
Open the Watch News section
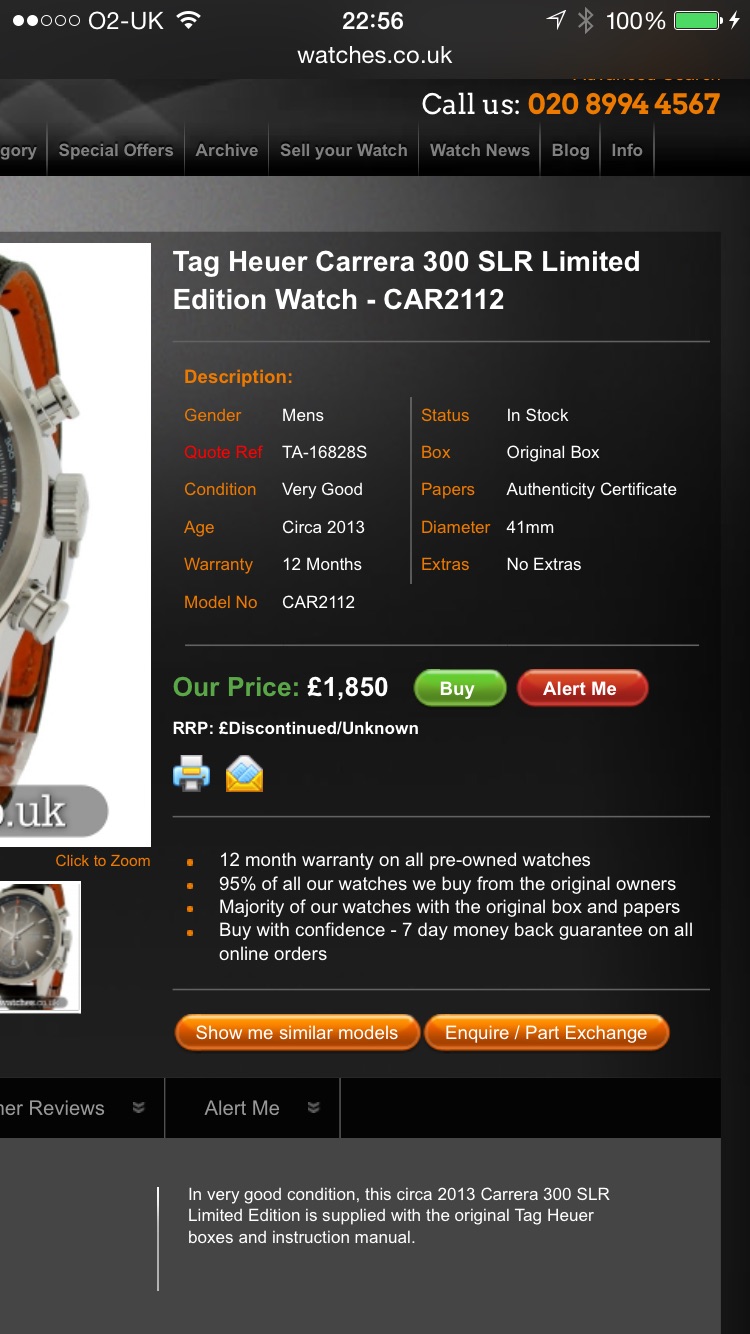(x=480, y=150)
